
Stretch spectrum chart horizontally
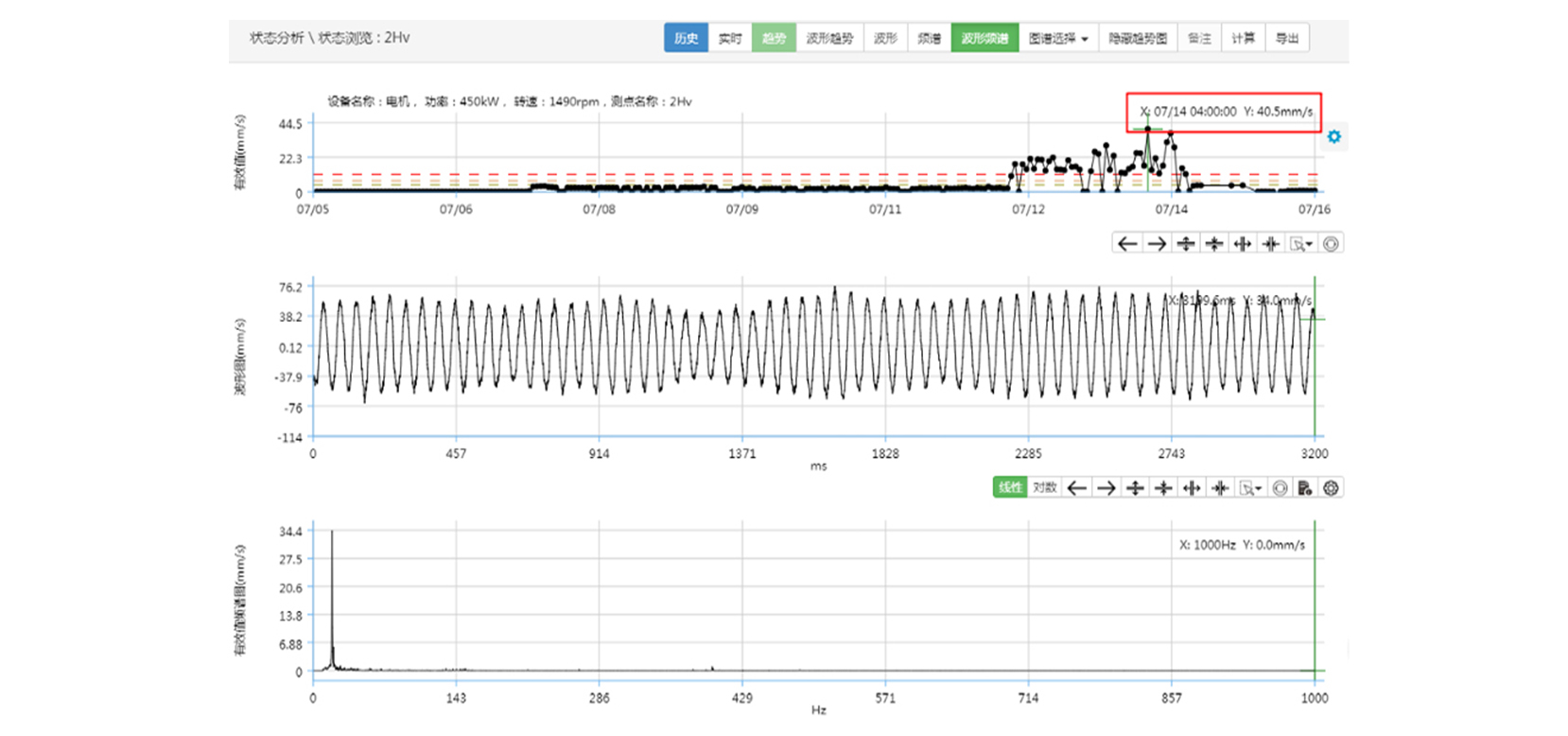pyautogui.click(x=1192, y=488)
